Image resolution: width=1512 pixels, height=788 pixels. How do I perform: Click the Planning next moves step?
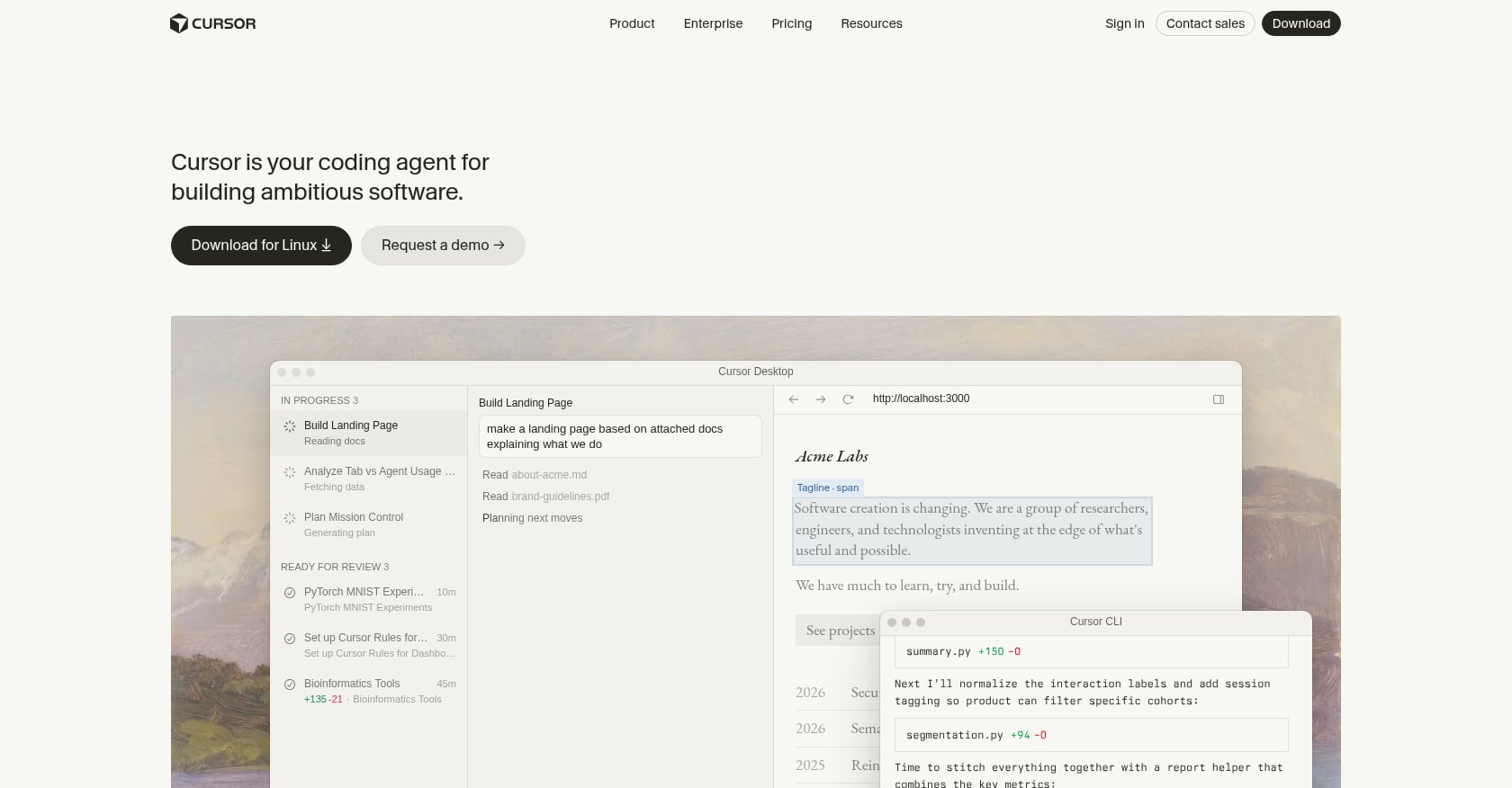[x=532, y=518]
